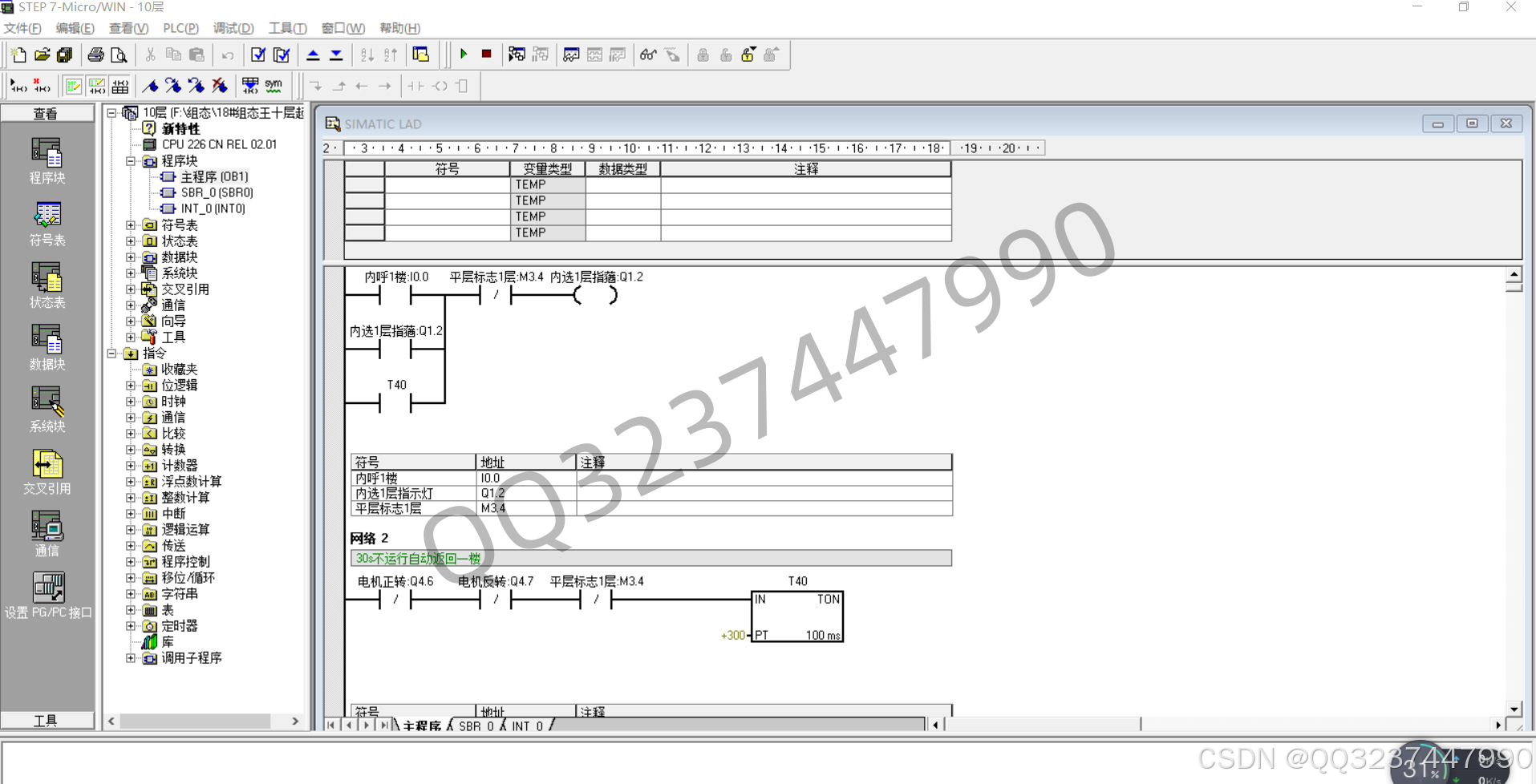Select INT_0 (INT0) in project tree
Screen dimensions: 1536x784
213,208
